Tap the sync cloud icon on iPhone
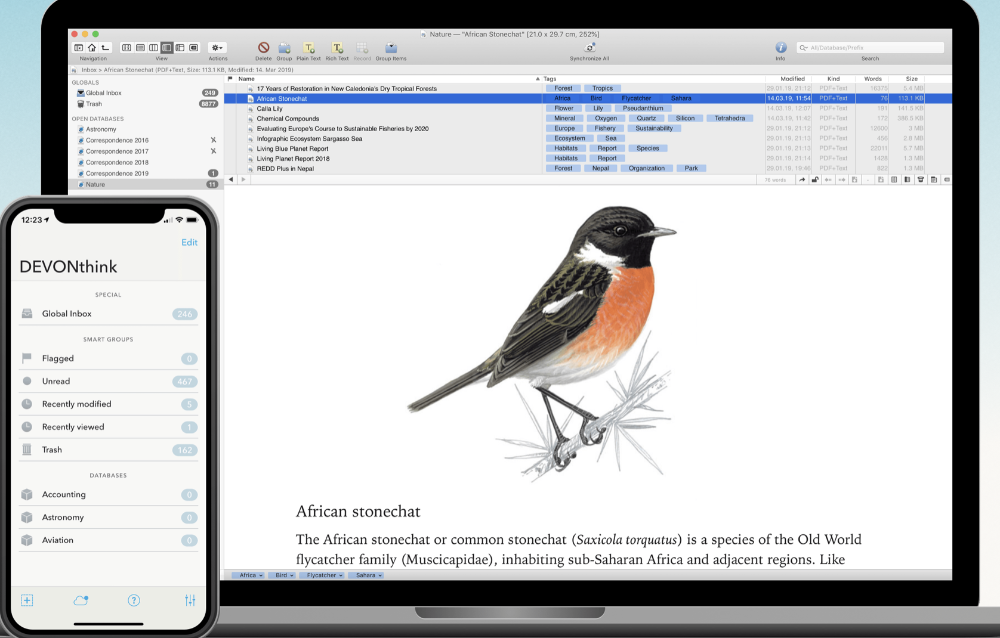The image size is (1000, 638). 81,600
